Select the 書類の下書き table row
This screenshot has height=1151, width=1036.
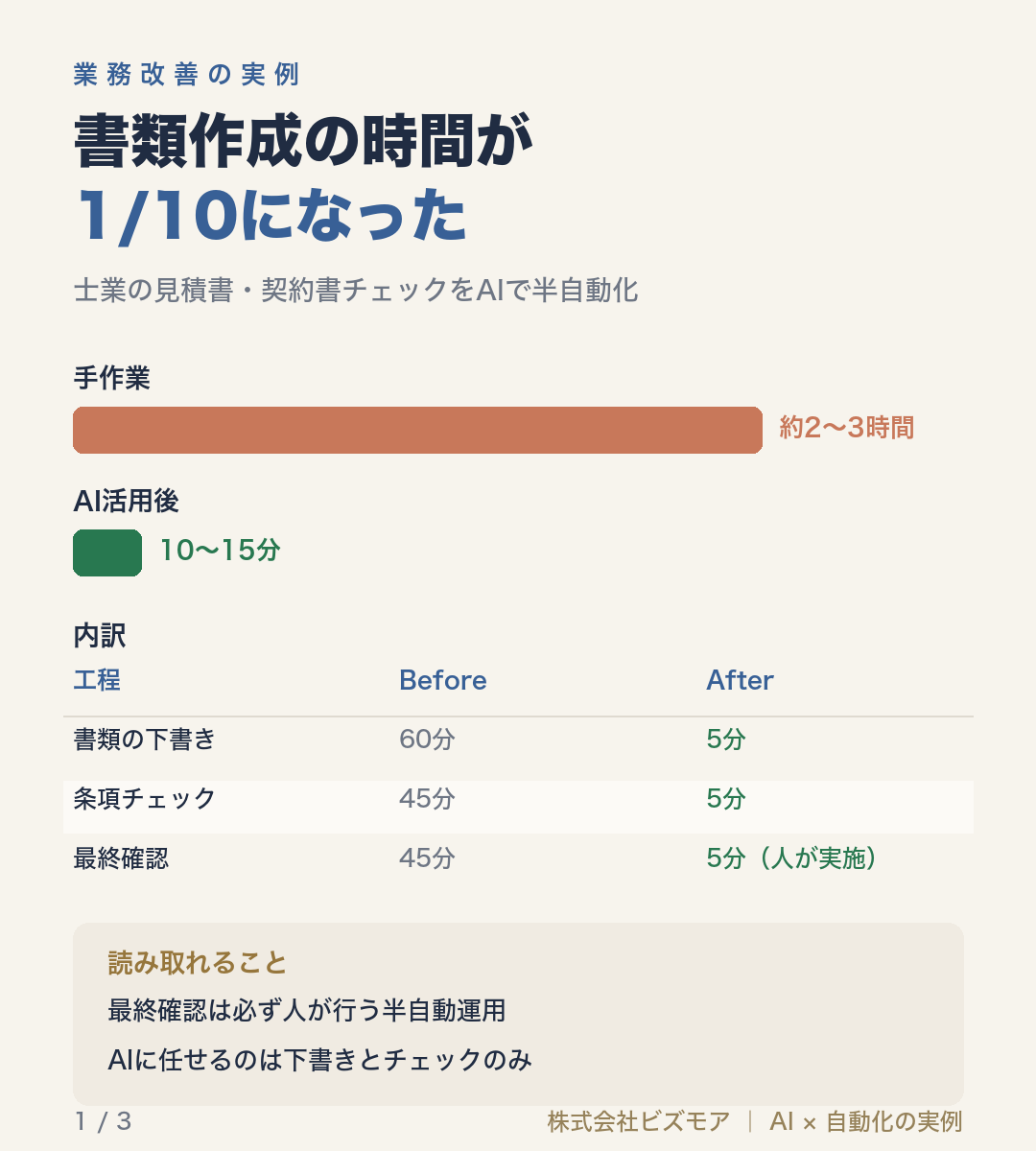tap(518, 740)
